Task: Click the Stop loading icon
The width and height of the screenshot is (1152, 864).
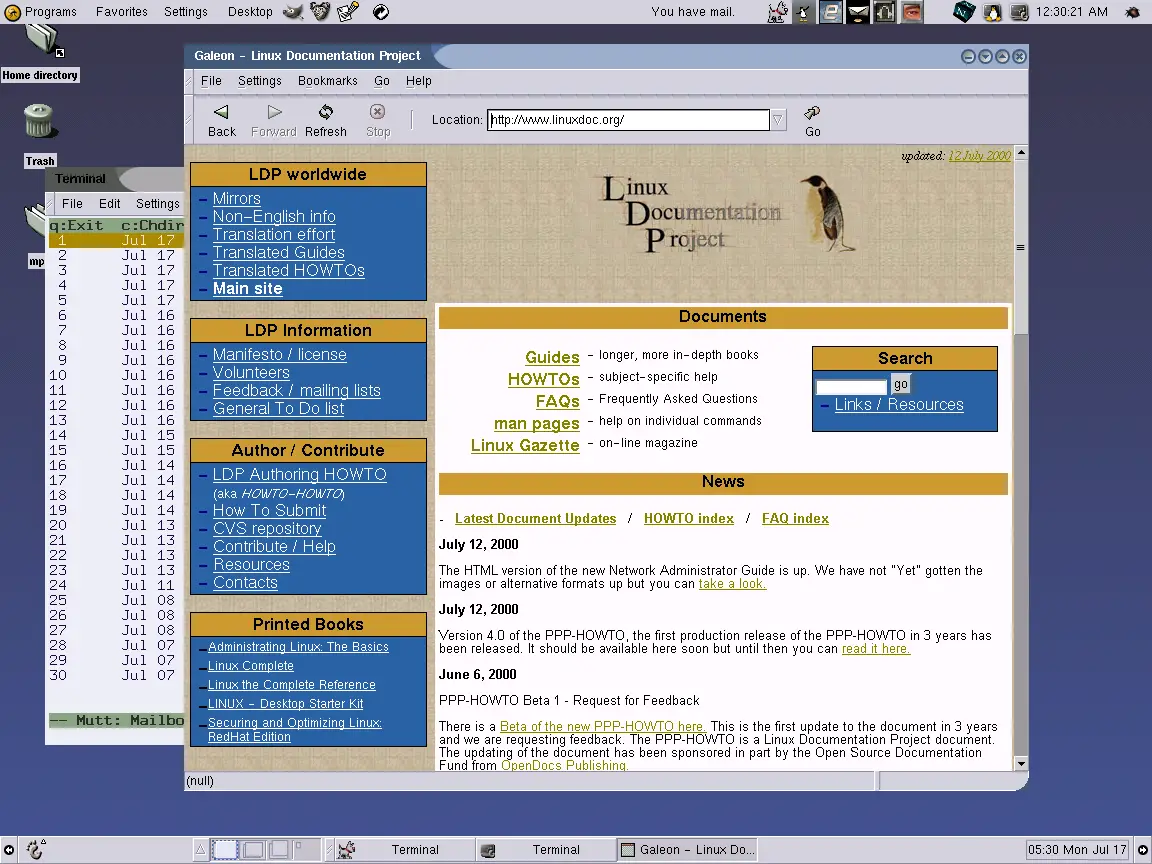Action: (378, 120)
